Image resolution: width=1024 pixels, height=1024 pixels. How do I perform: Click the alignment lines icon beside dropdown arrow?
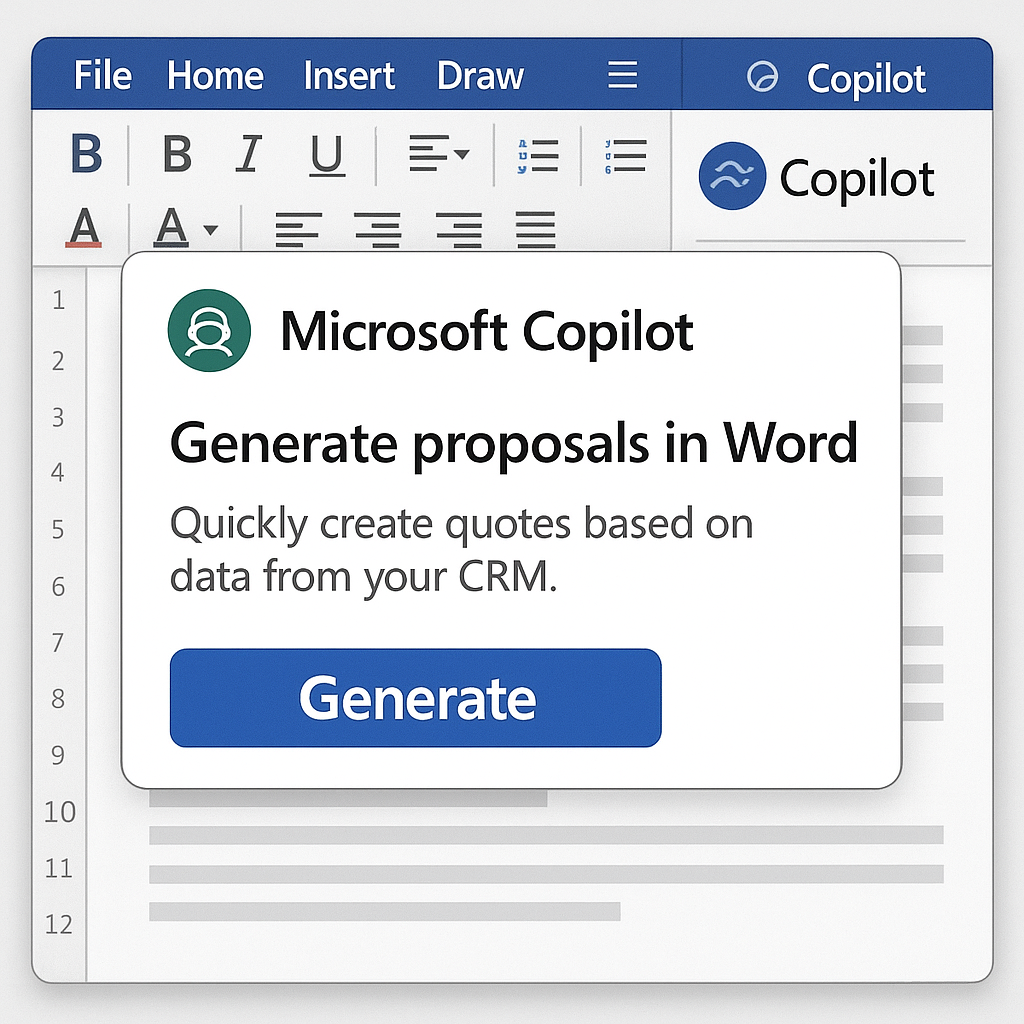[x=429, y=153]
